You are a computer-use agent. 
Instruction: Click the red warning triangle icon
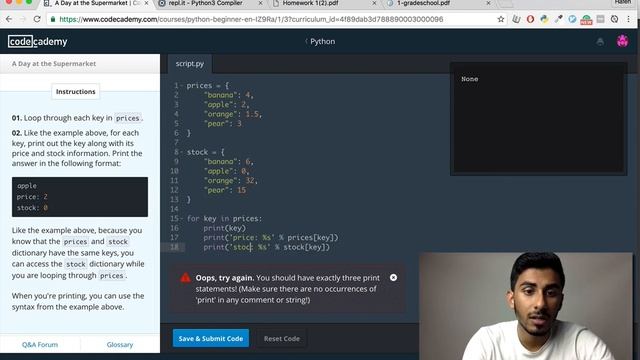185,278
